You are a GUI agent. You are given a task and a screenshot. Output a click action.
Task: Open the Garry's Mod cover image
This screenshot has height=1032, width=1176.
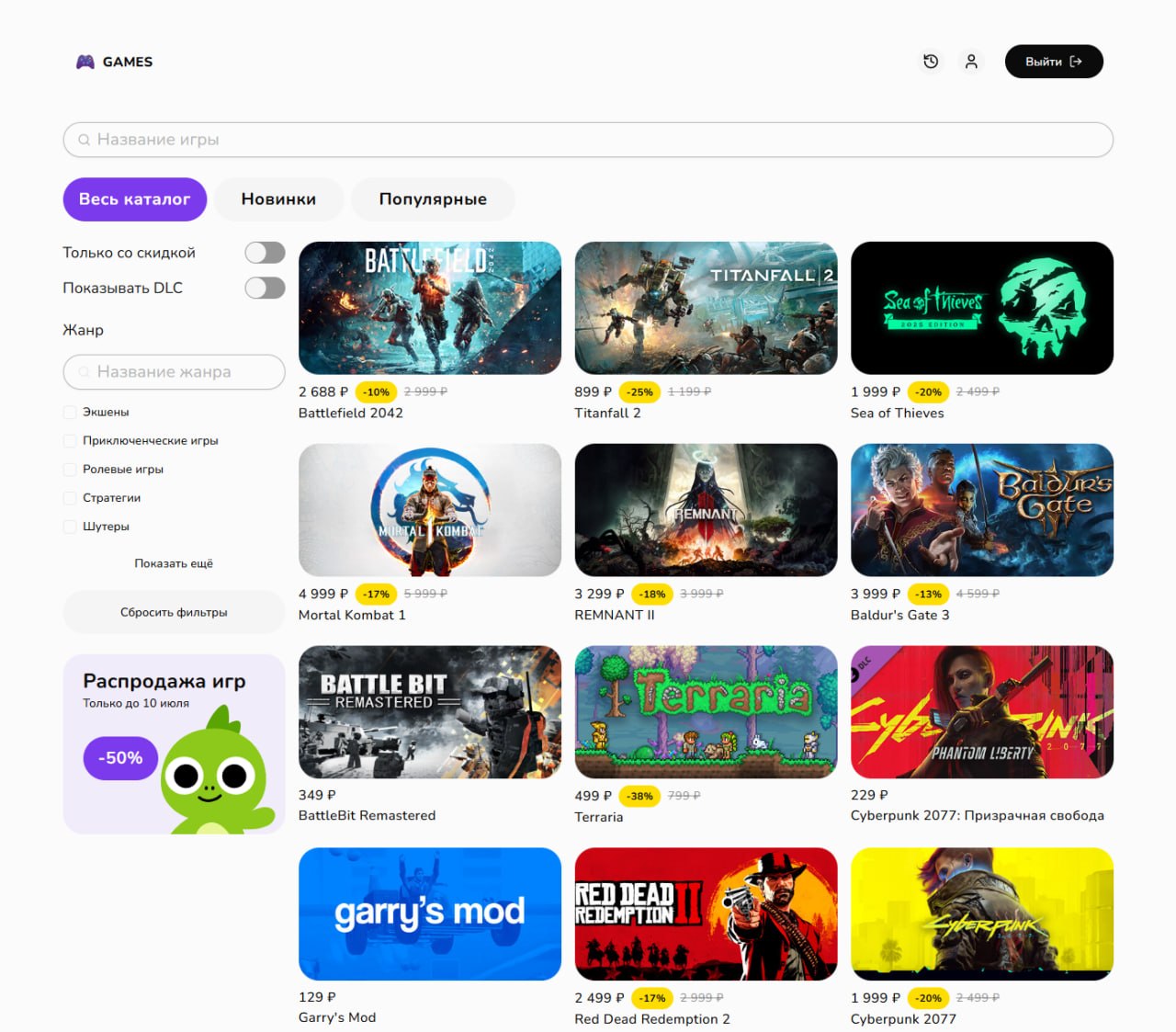pyautogui.click(x=430, y=914)
